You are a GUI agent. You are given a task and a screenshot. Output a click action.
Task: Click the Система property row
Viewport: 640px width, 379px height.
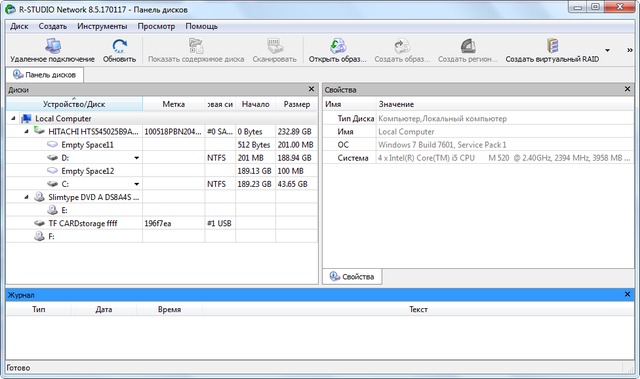[x=478, y=158]
